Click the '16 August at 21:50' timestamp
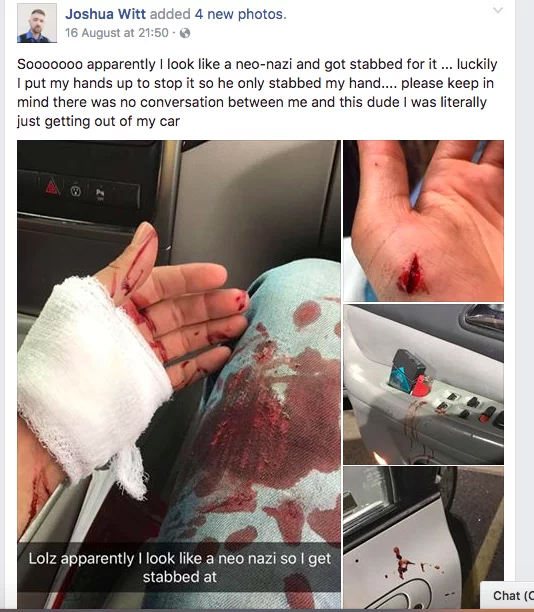The height and width of the screenshot is (612, 534). (x=117, y=33)
